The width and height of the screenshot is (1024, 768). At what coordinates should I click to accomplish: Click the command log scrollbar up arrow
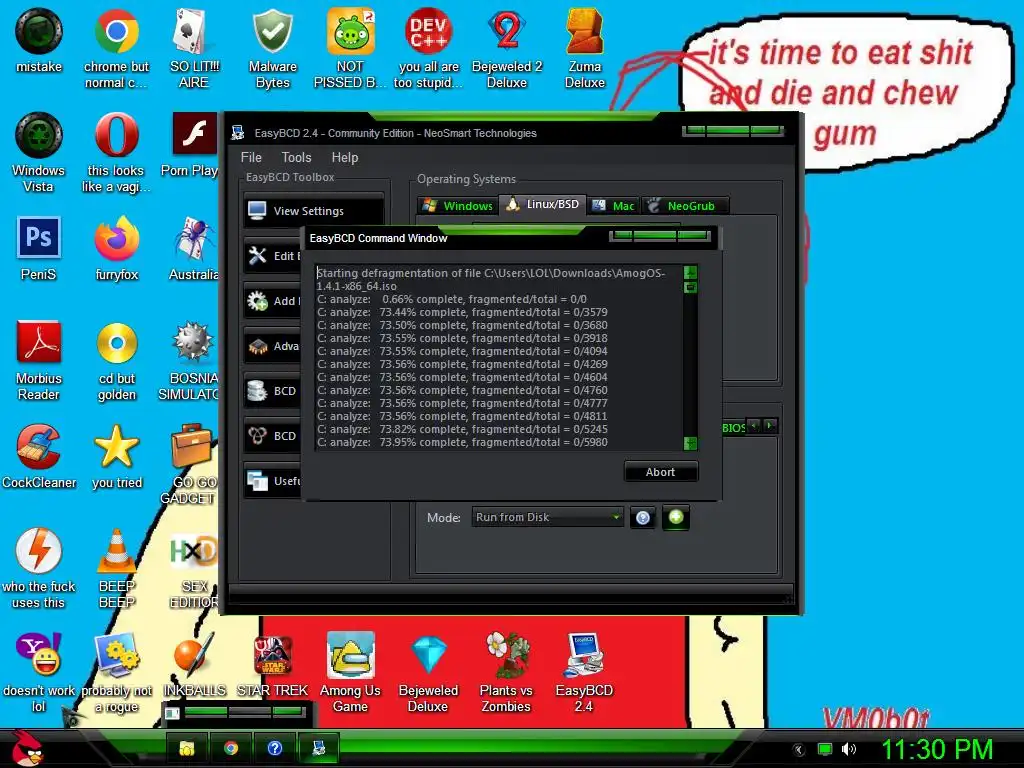(690, 272)
